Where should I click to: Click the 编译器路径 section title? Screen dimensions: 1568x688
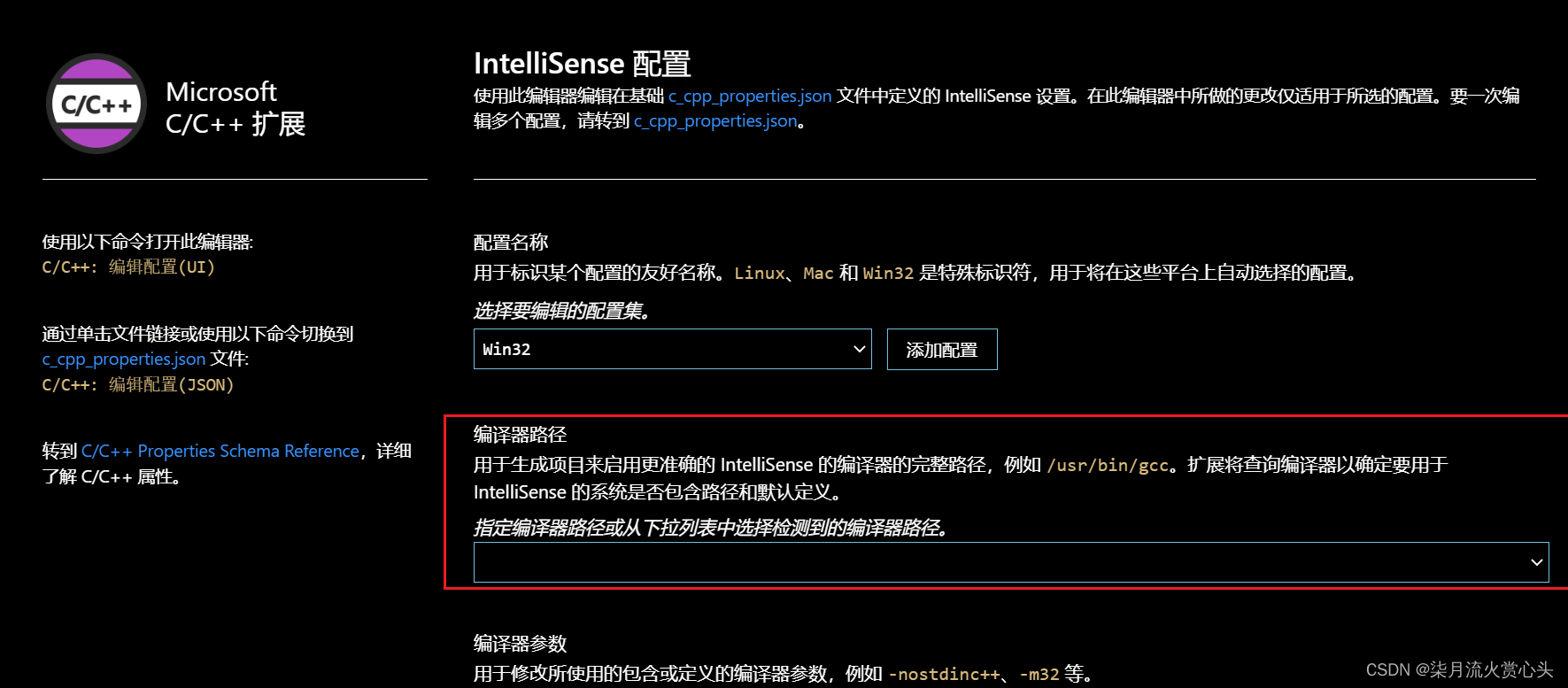[x=520, y=434]
